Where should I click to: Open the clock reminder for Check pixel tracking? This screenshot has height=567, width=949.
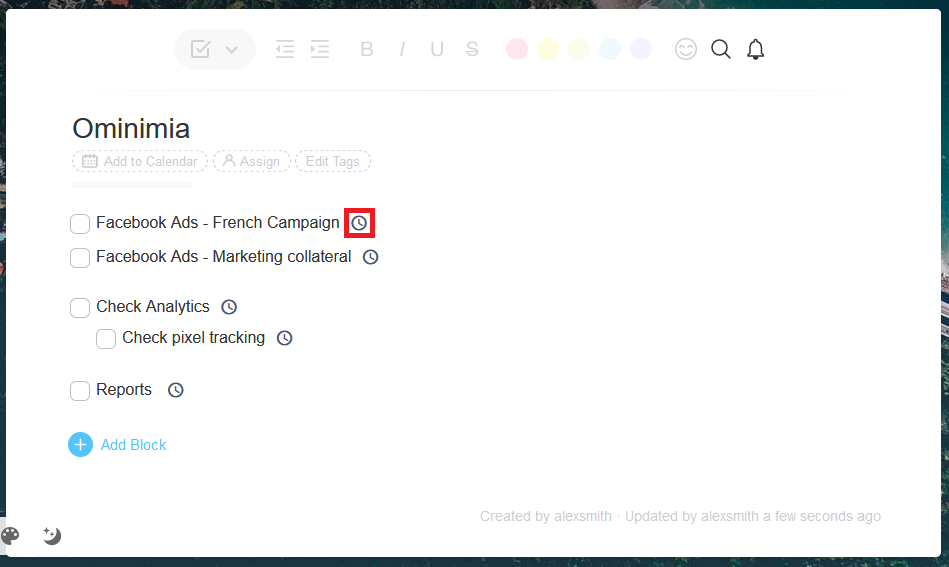(x=284, y=338)
